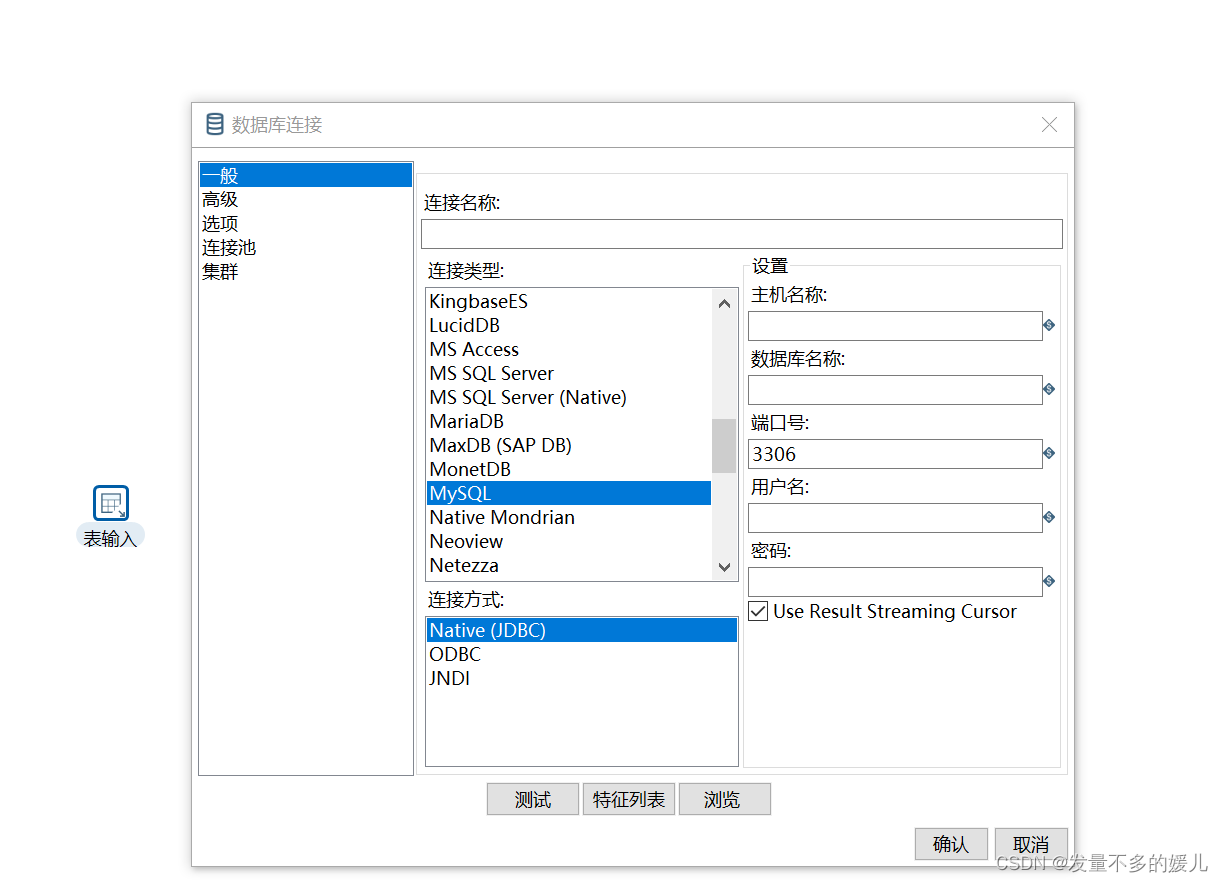Click the 浏览 button

pos(724,799)
